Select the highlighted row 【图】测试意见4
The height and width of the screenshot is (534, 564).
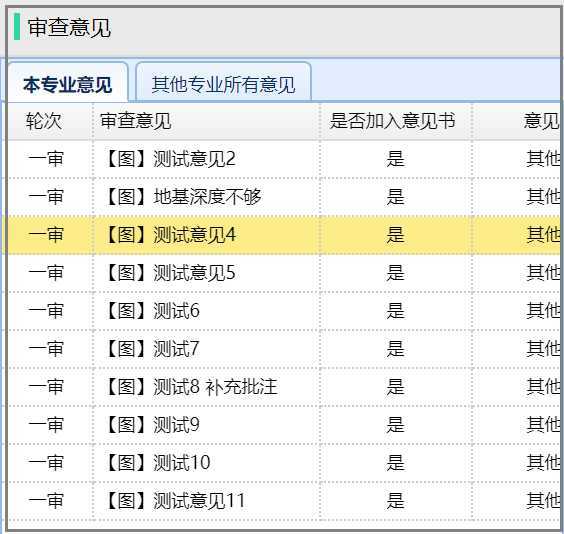283,235
